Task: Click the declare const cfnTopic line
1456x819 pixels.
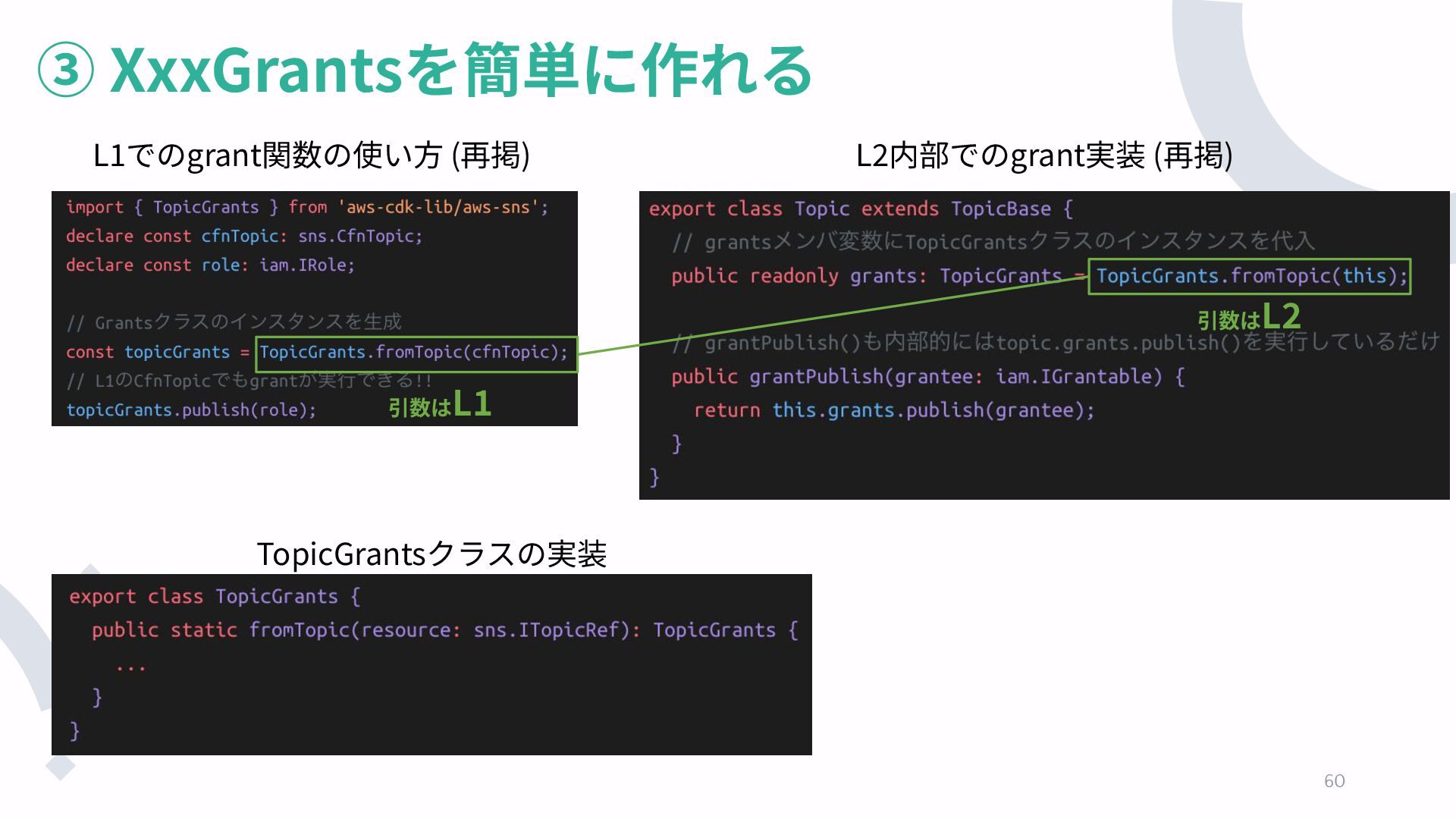Action: pos(243,236)
